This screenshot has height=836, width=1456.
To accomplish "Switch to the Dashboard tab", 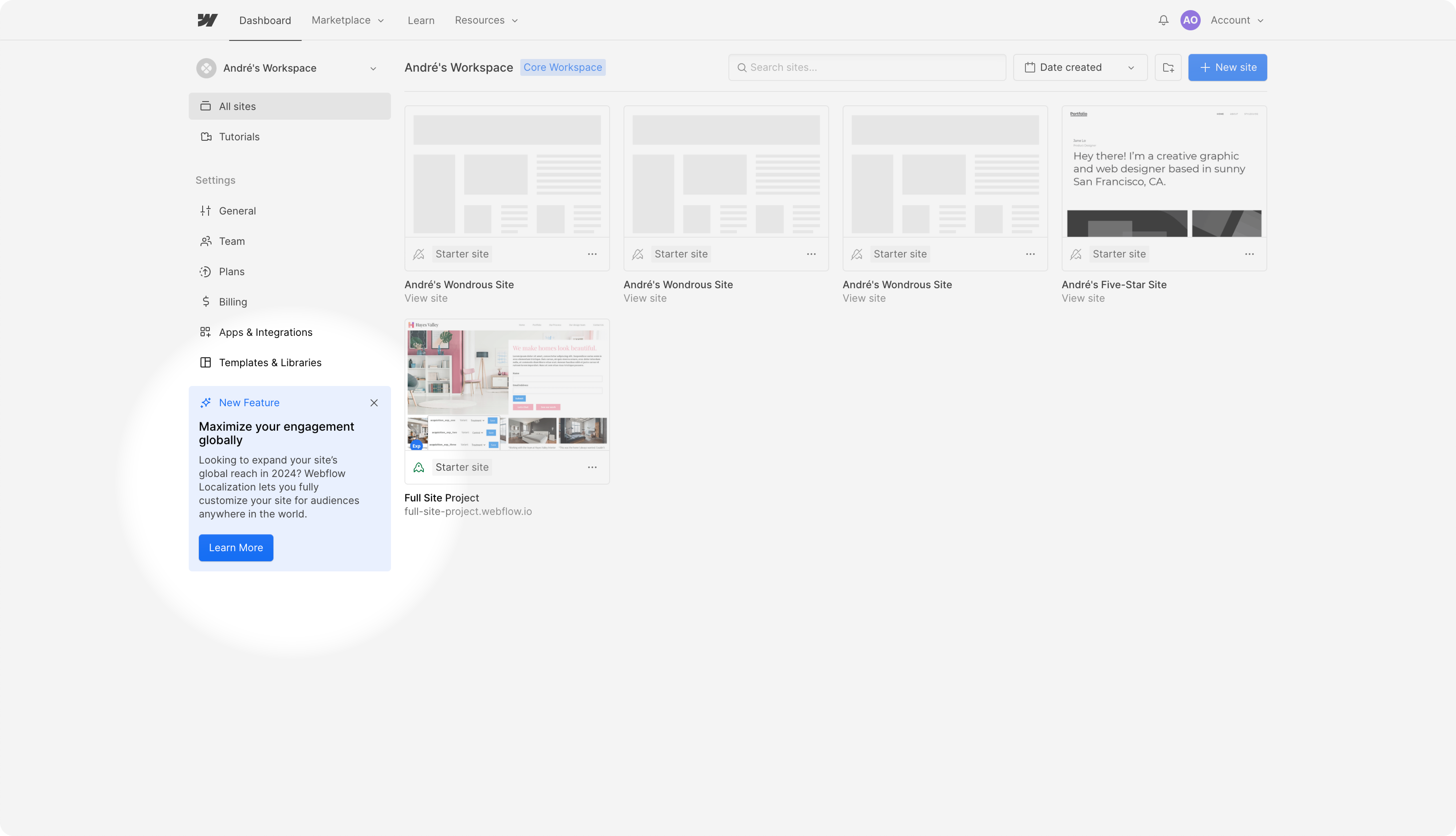I will coord(265,20).
